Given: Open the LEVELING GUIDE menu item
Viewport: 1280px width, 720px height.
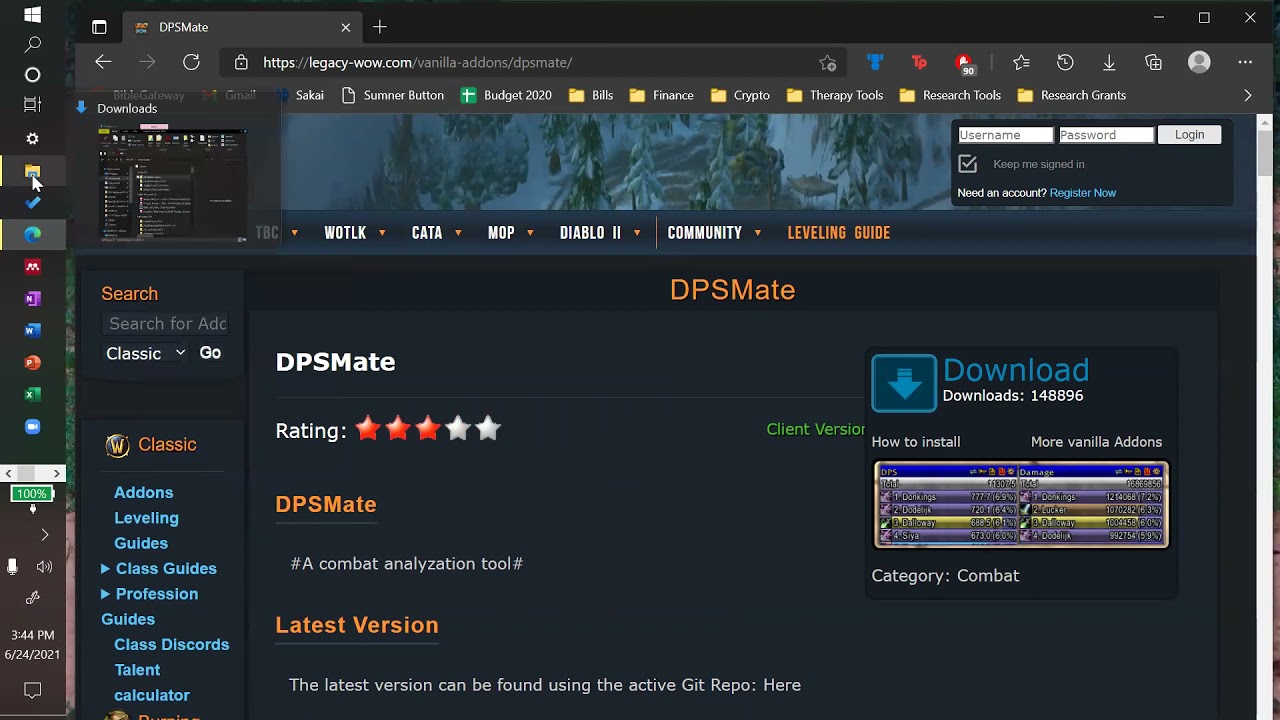Looking at the screenshot, I should click(838, 233).
